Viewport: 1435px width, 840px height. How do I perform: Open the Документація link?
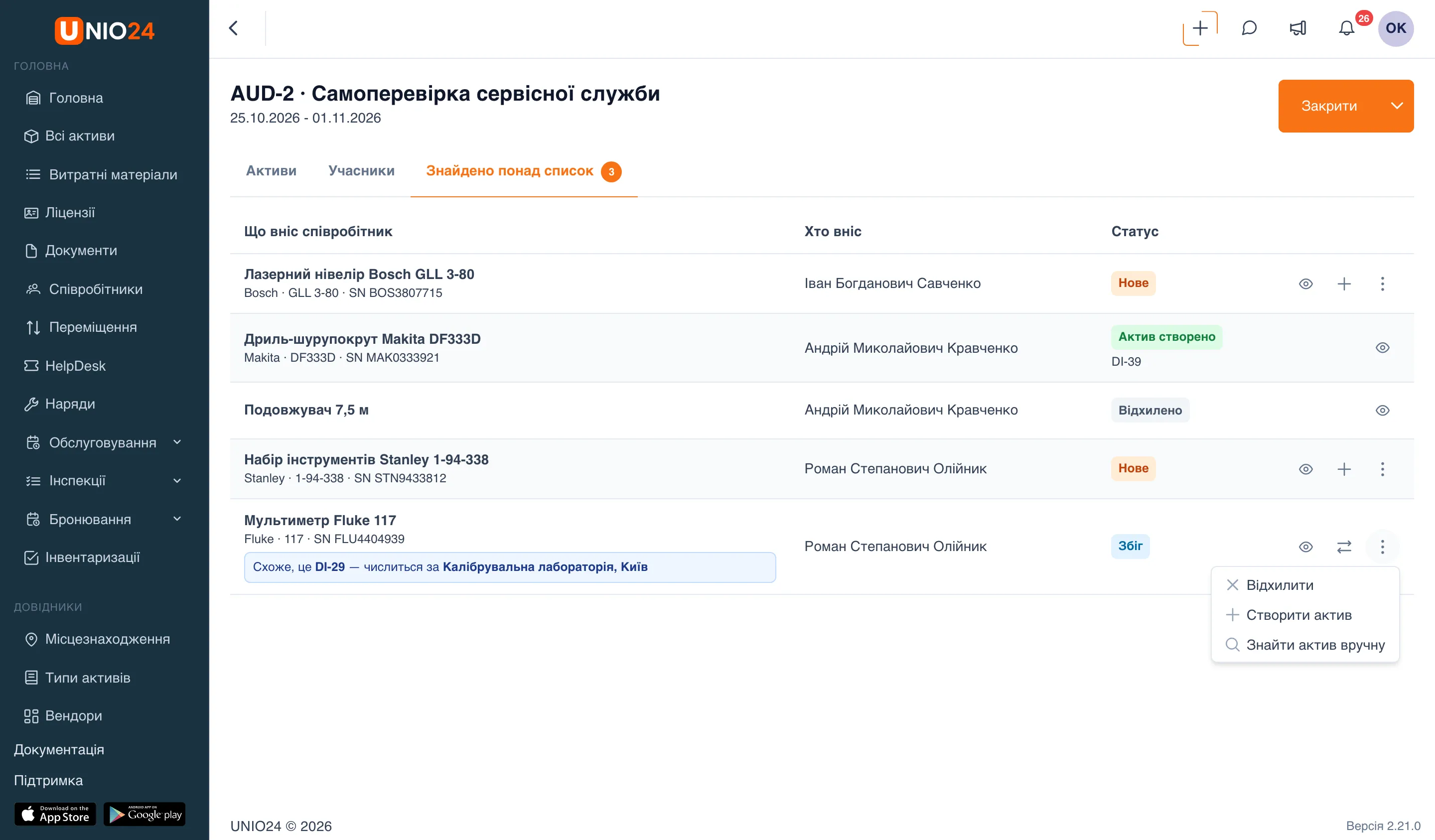[59, 749]
